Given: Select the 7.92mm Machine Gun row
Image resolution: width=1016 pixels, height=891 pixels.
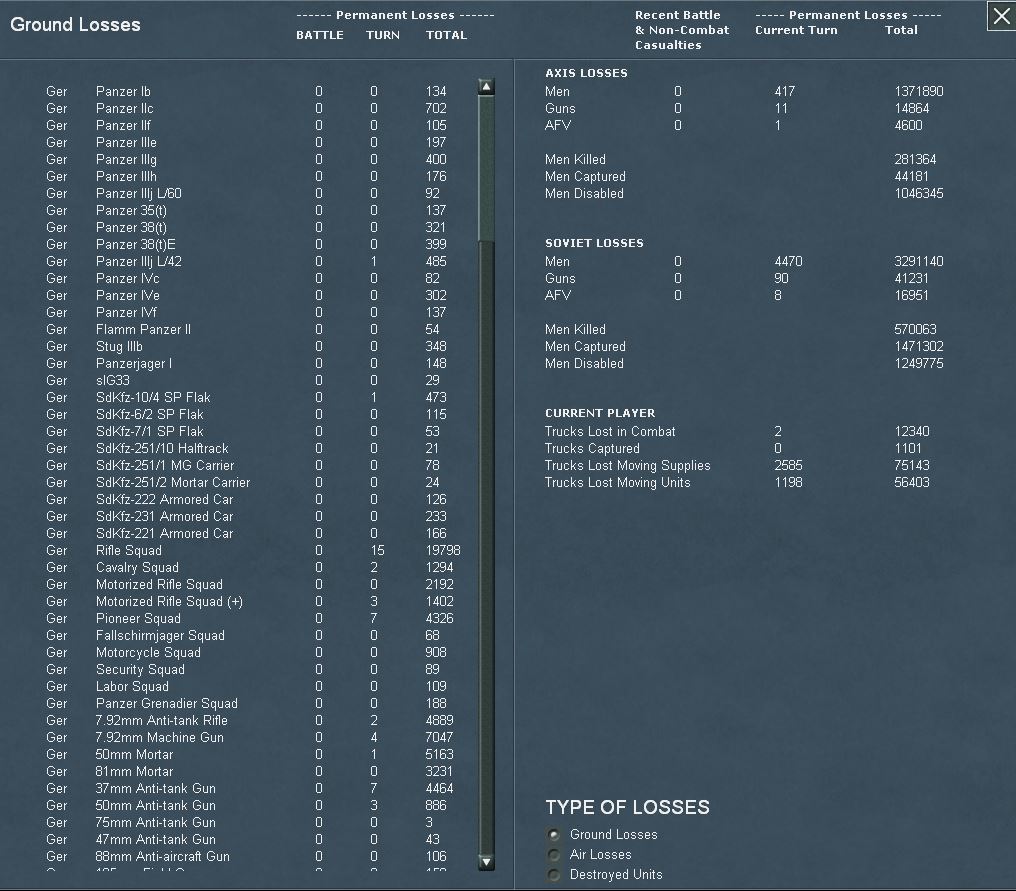Looking at the screenshot, I should coord(253,737).
